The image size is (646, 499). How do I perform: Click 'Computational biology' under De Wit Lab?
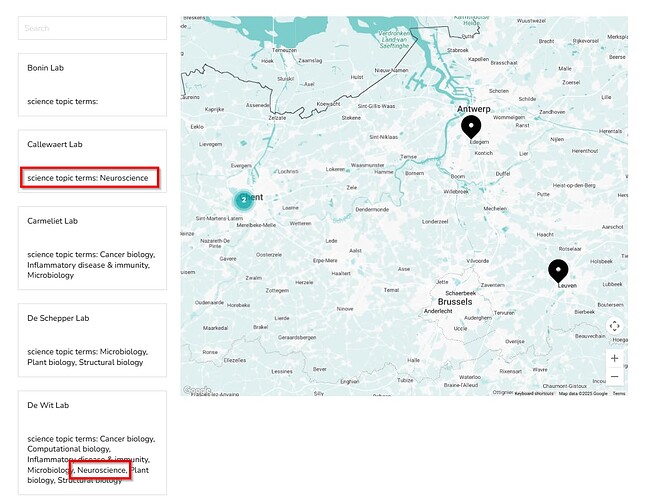coord(68,449)
